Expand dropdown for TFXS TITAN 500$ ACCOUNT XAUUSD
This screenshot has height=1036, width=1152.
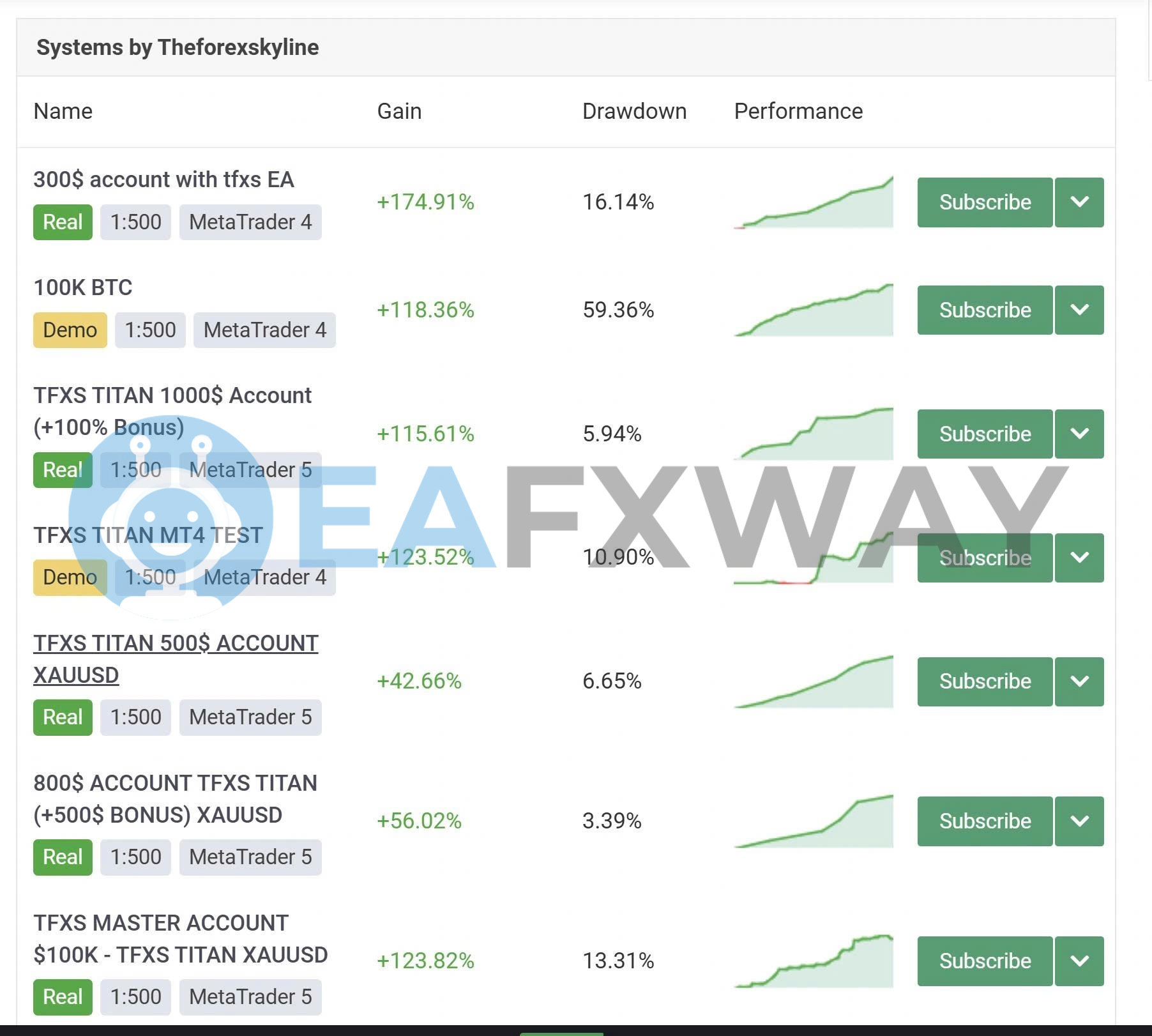1079,682
